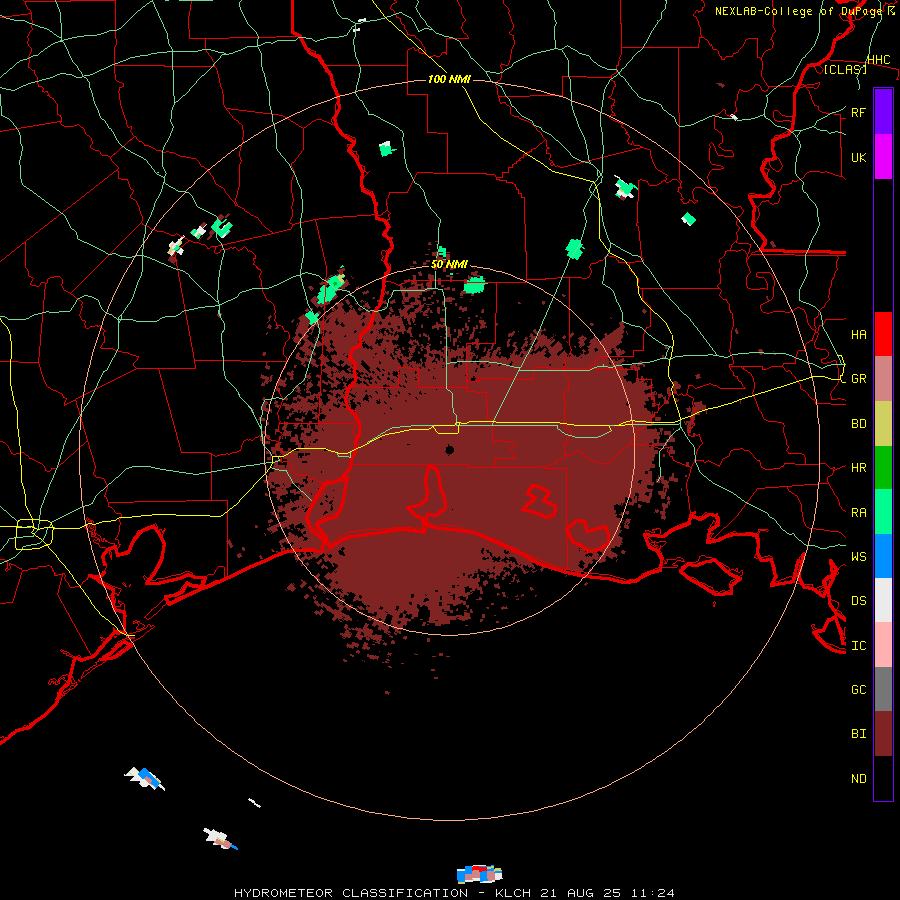Click the BD legend label
Image resolution: width=900 pixels, height=900 pixels.
tap(858, 424)
